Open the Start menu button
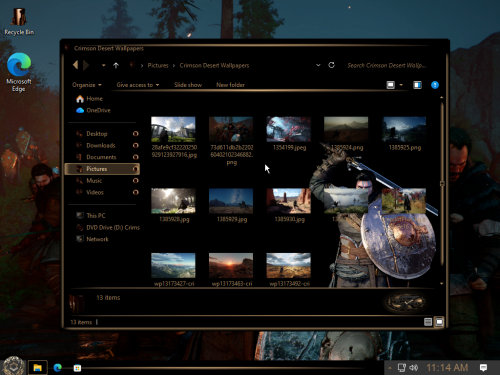The height and width of the screenshot is (375, 500). pyautogui.click(x=13, y=366)
